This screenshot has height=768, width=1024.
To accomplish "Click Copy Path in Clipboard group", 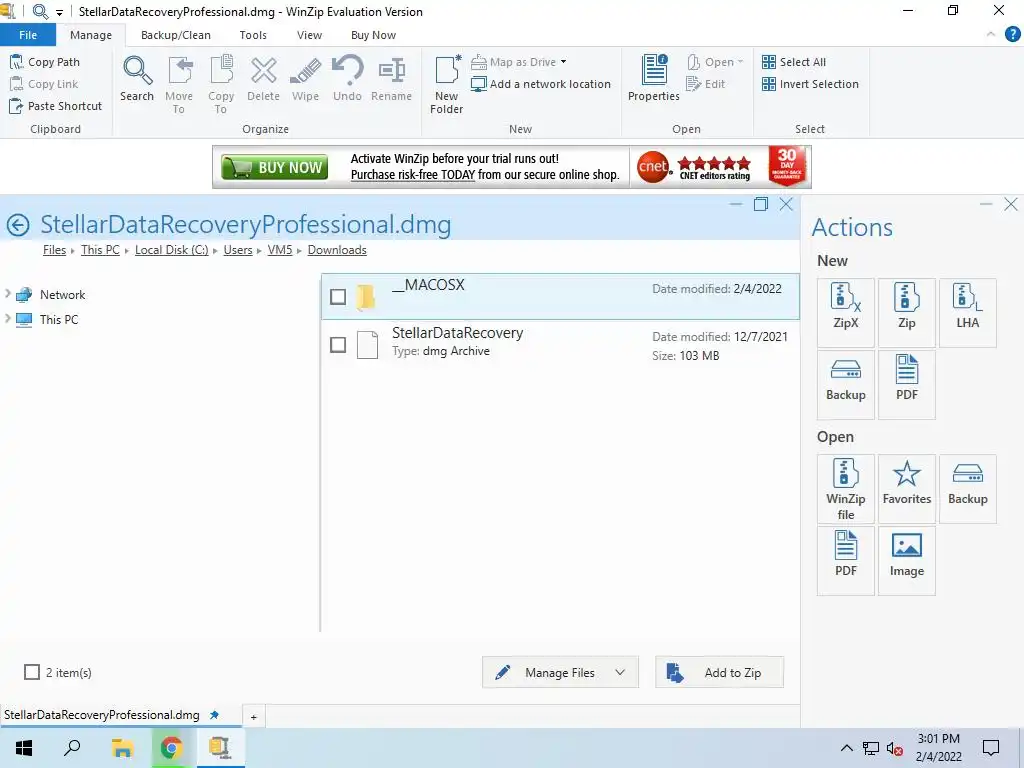I will [x=45, y=62].
